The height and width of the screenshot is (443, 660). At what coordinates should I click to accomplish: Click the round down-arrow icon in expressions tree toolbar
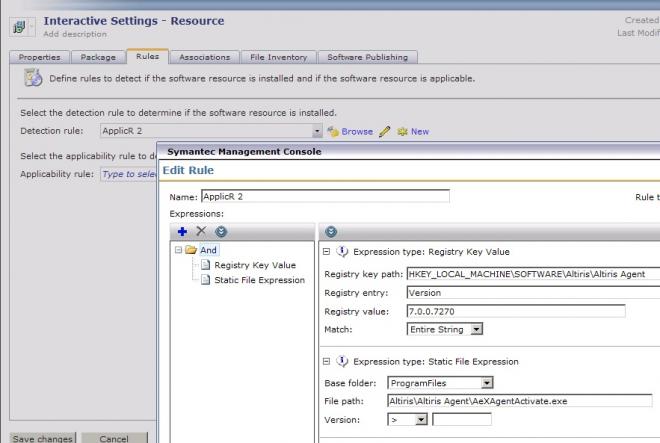[221, 232]
